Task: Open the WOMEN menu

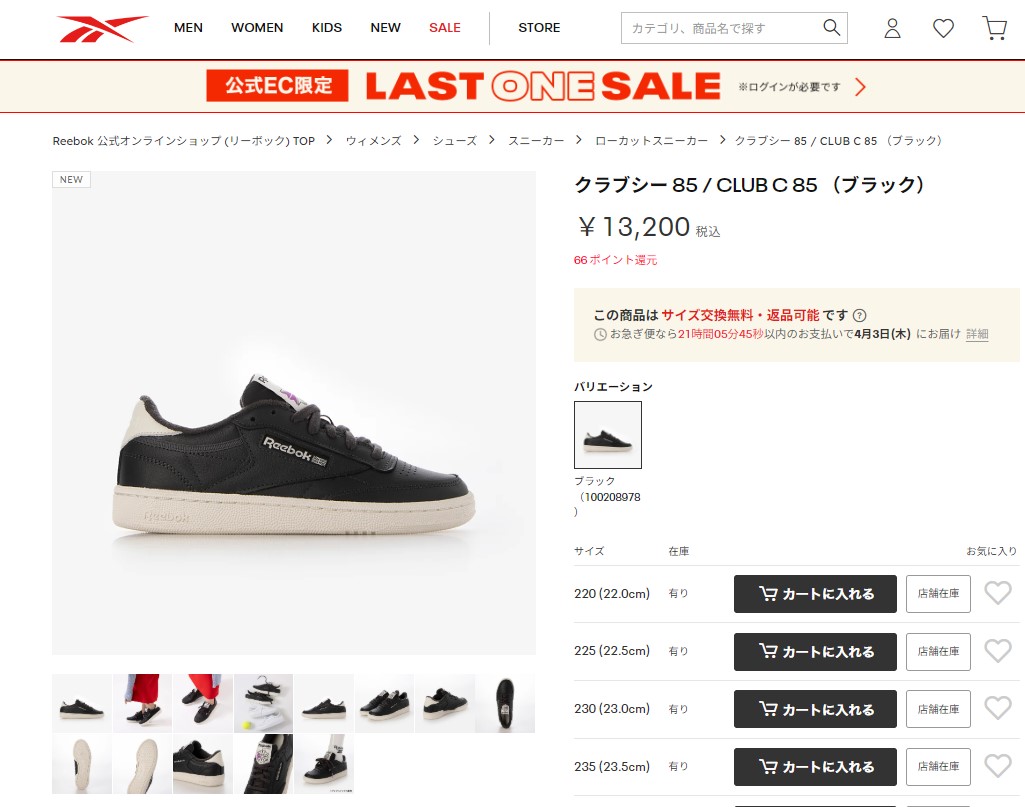Action: (x=257, y=27)
